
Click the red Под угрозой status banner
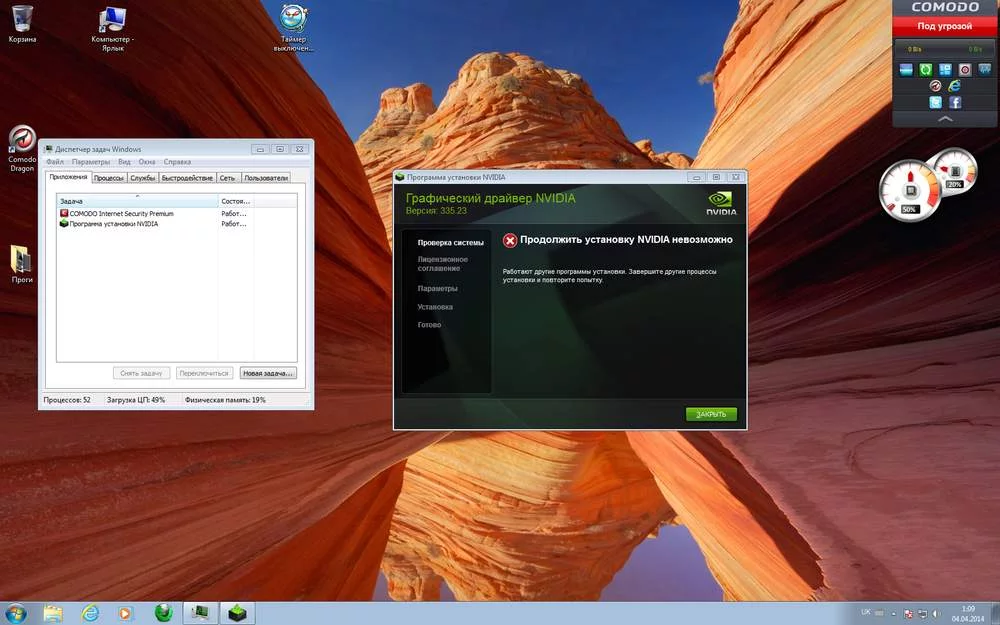[945, 26]
